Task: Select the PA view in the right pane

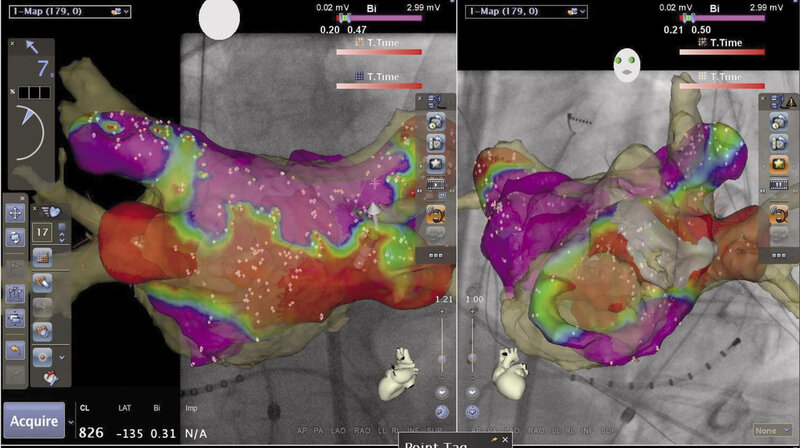Action: [x=492, y=431]
